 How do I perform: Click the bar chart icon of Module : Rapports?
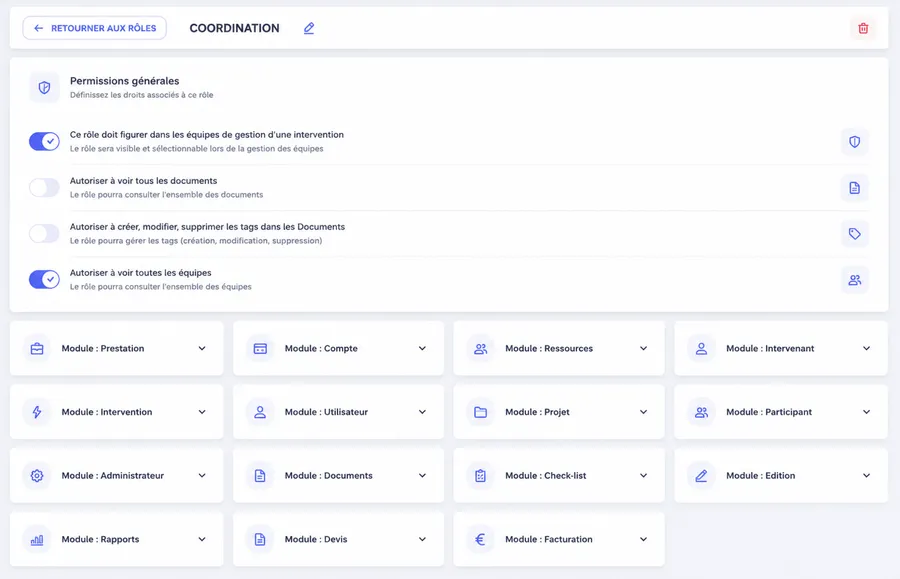tap(37, 539)
